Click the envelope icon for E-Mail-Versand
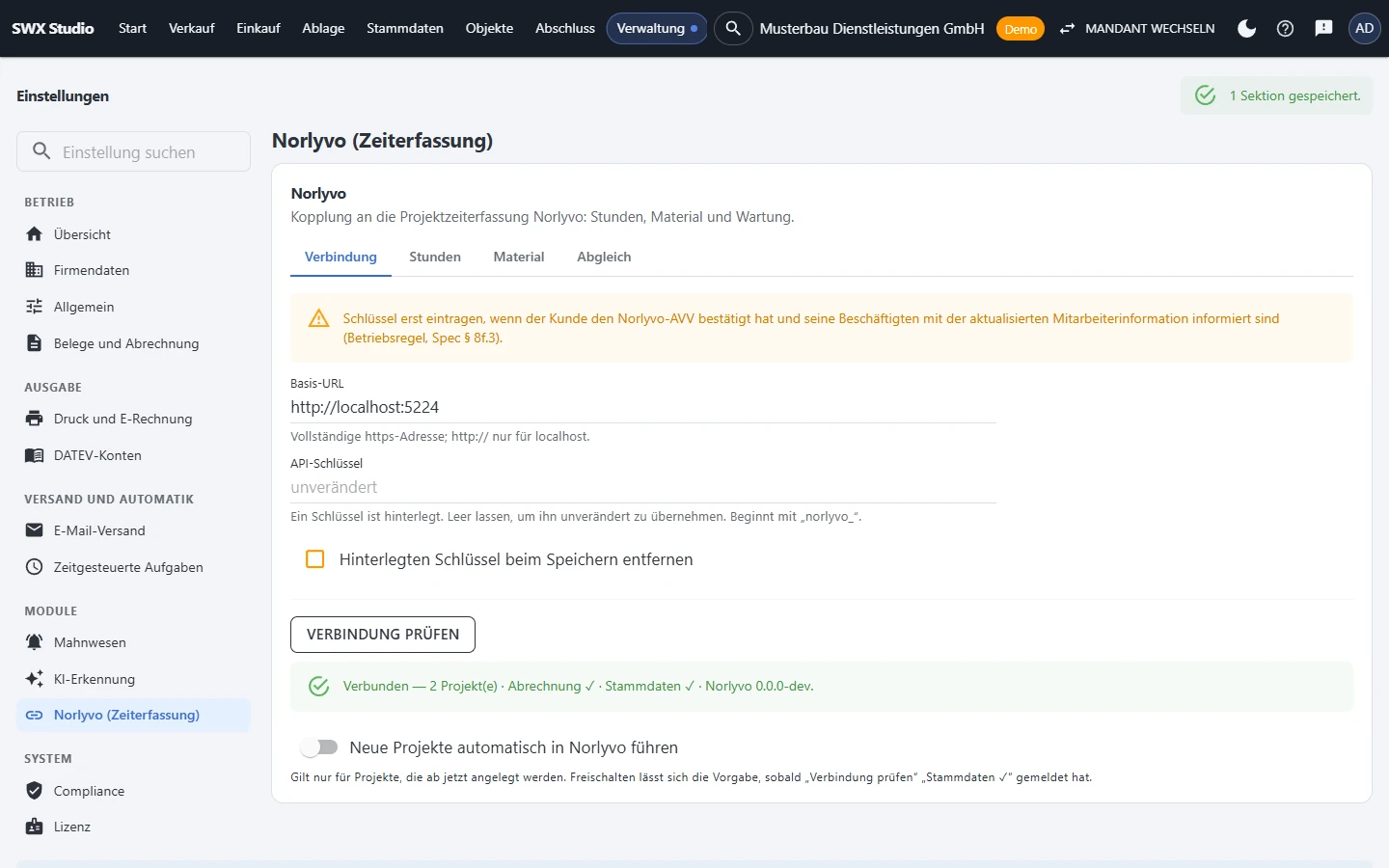This screenshot has height=868, width=1389. [x=35, y=530]
